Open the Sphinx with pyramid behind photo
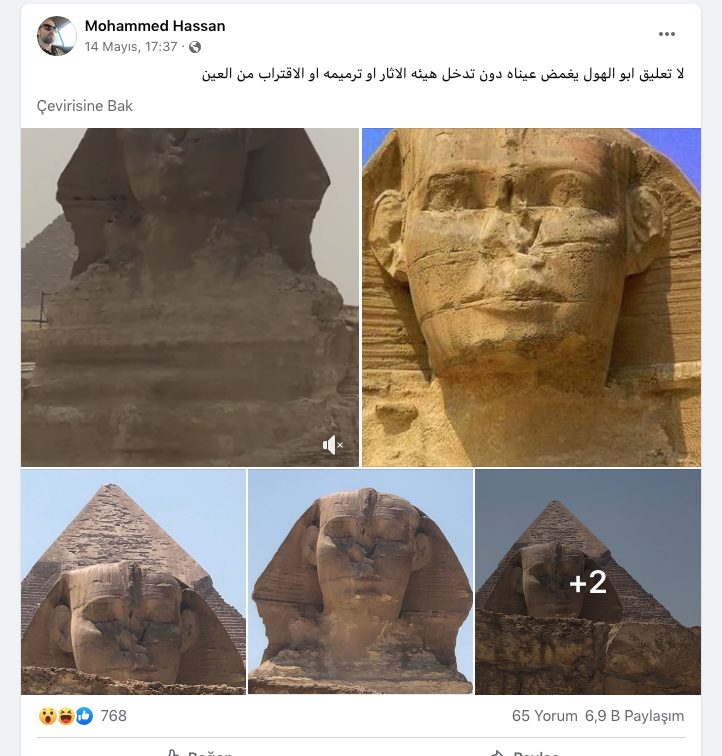722x756 pixels. [134, 582]
